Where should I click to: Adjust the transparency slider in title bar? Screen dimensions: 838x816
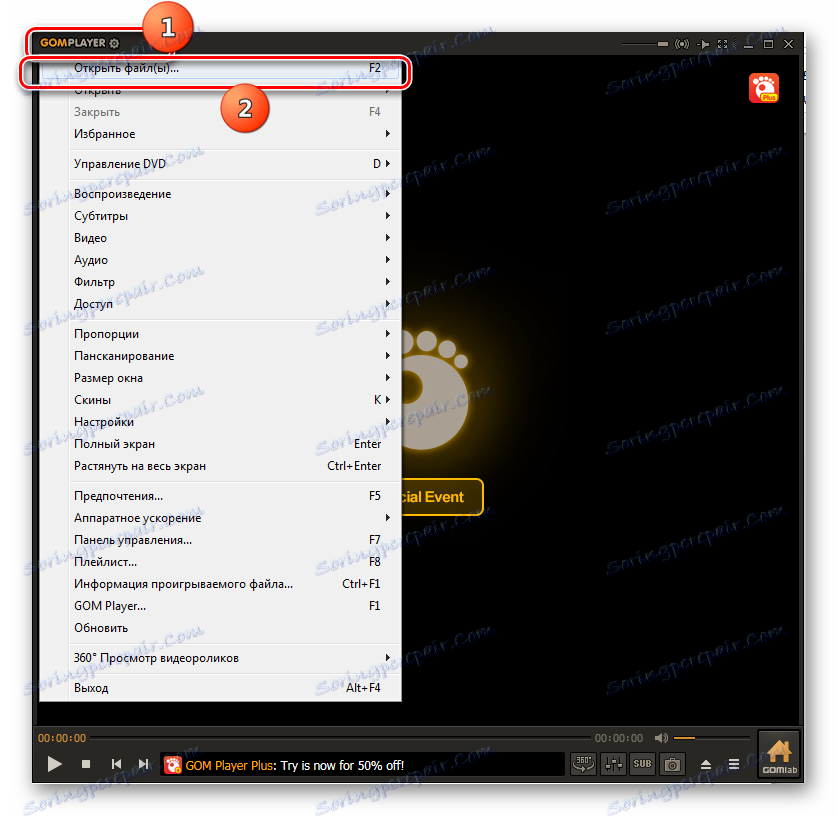tap(645, 44)
